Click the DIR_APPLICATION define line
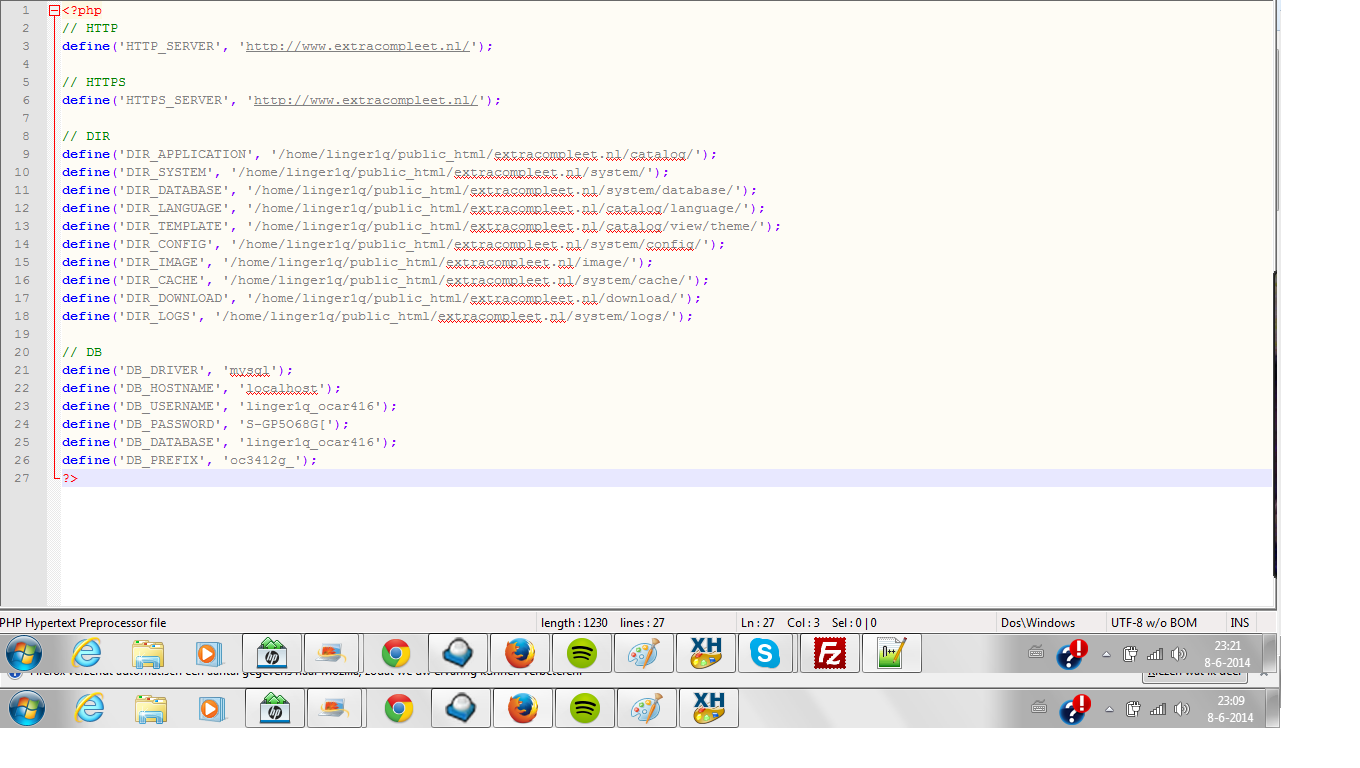 point(390,154)
